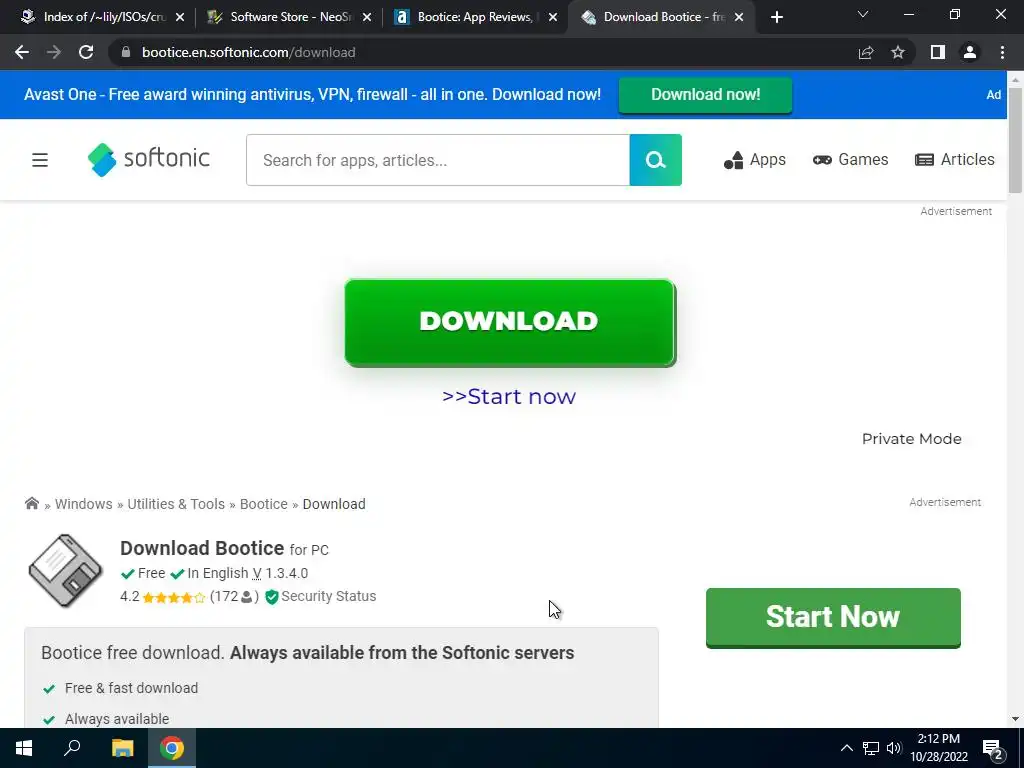Bookmark this page with the star icon

tap(898, 52)
